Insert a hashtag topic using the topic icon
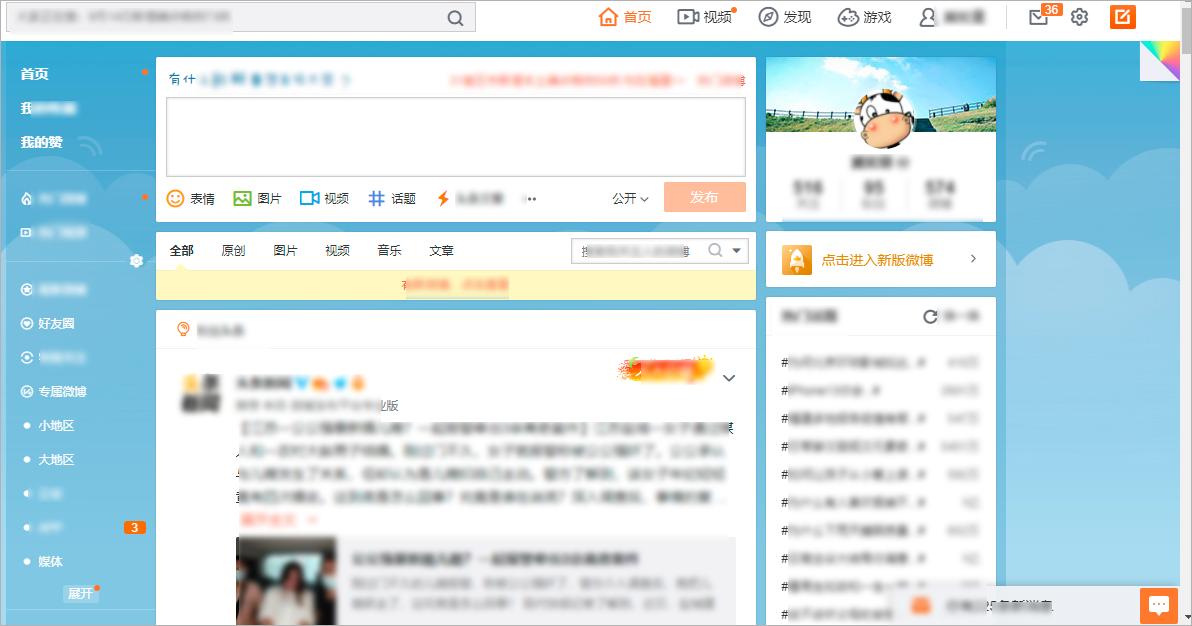This screenshot has width=1192, height=626. pos(375,198)
